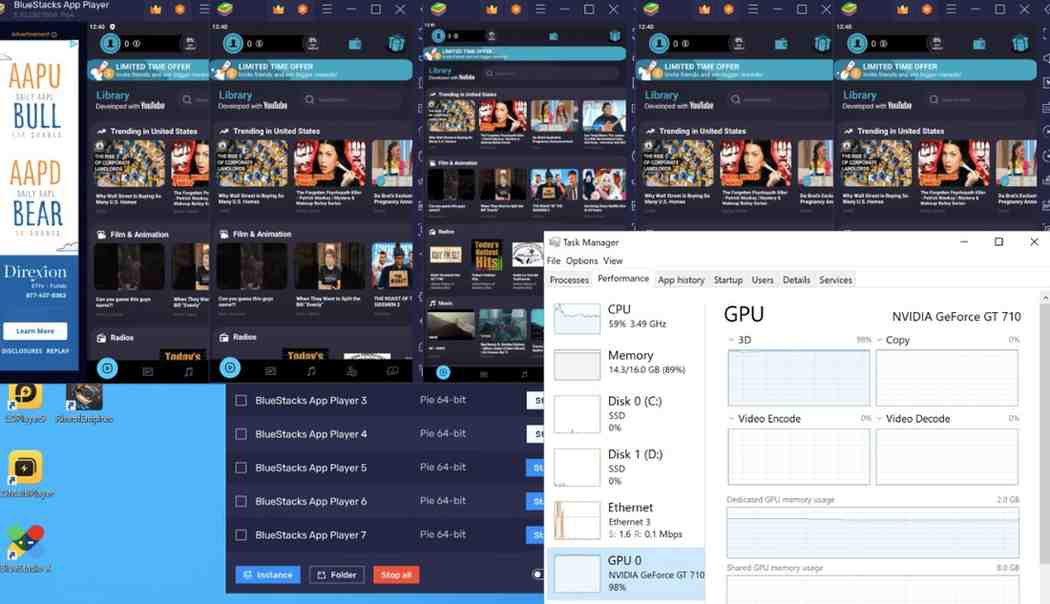
Task: Click chat bubble nav icon in second BlueStacks window
Action: pyautogui.click(x=392, y=370)
